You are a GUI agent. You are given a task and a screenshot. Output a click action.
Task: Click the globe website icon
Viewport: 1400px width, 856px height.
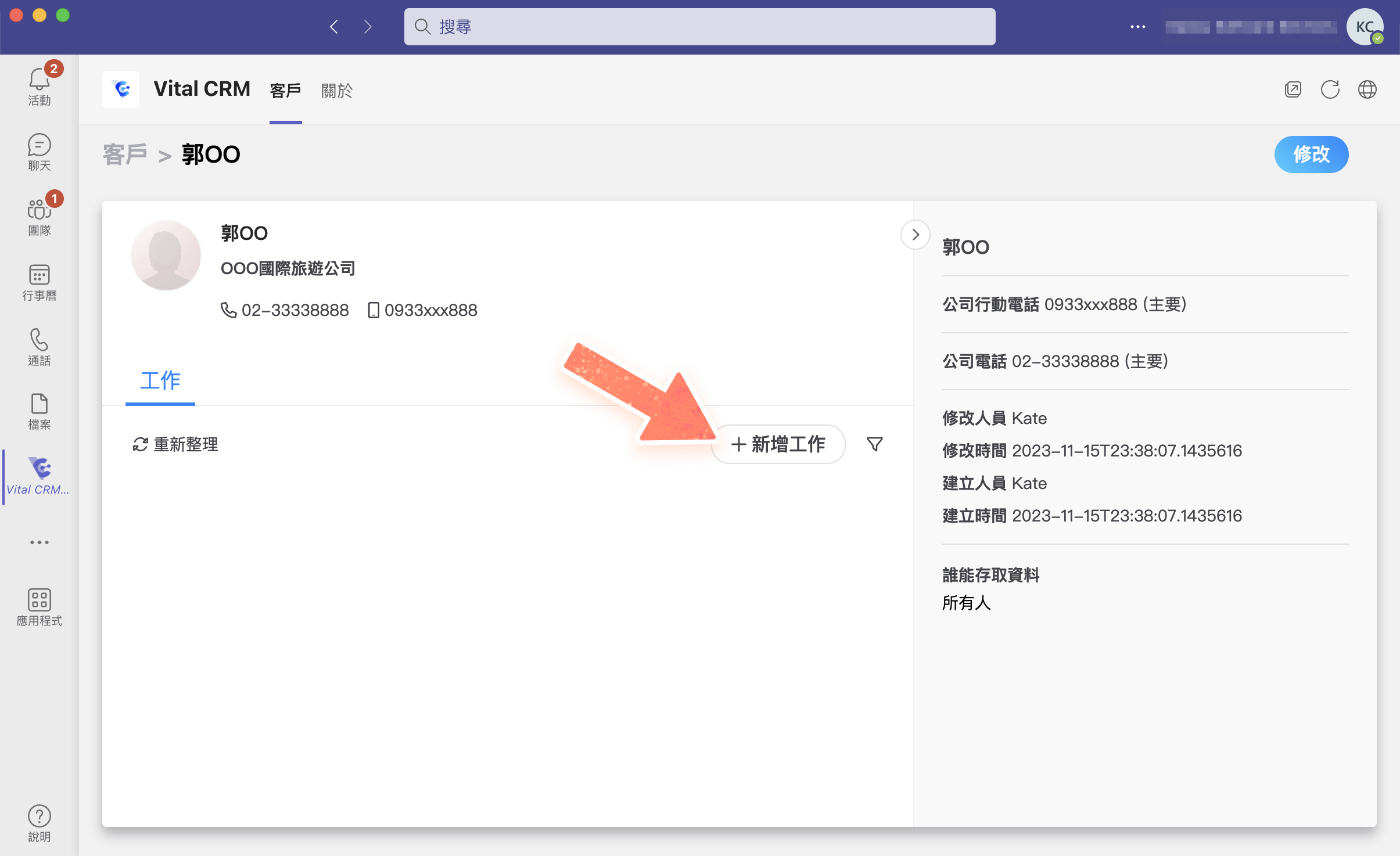tap(1367, 89)
